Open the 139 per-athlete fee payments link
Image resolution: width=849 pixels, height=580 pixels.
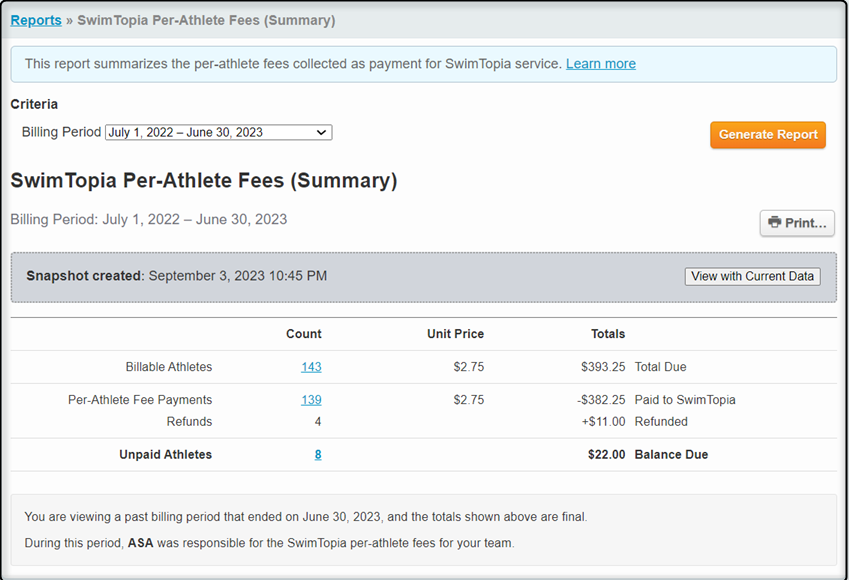click(x=311, y=399)
